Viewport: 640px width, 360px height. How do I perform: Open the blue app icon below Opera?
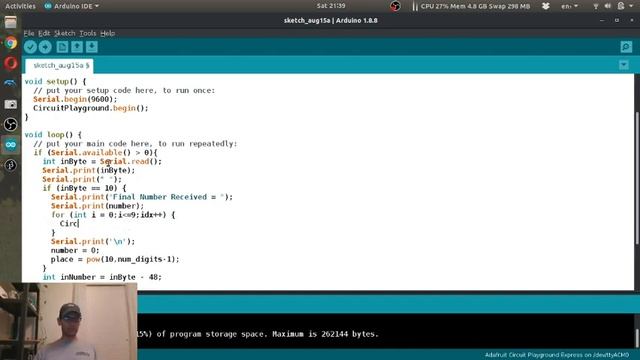pos(11,84)
